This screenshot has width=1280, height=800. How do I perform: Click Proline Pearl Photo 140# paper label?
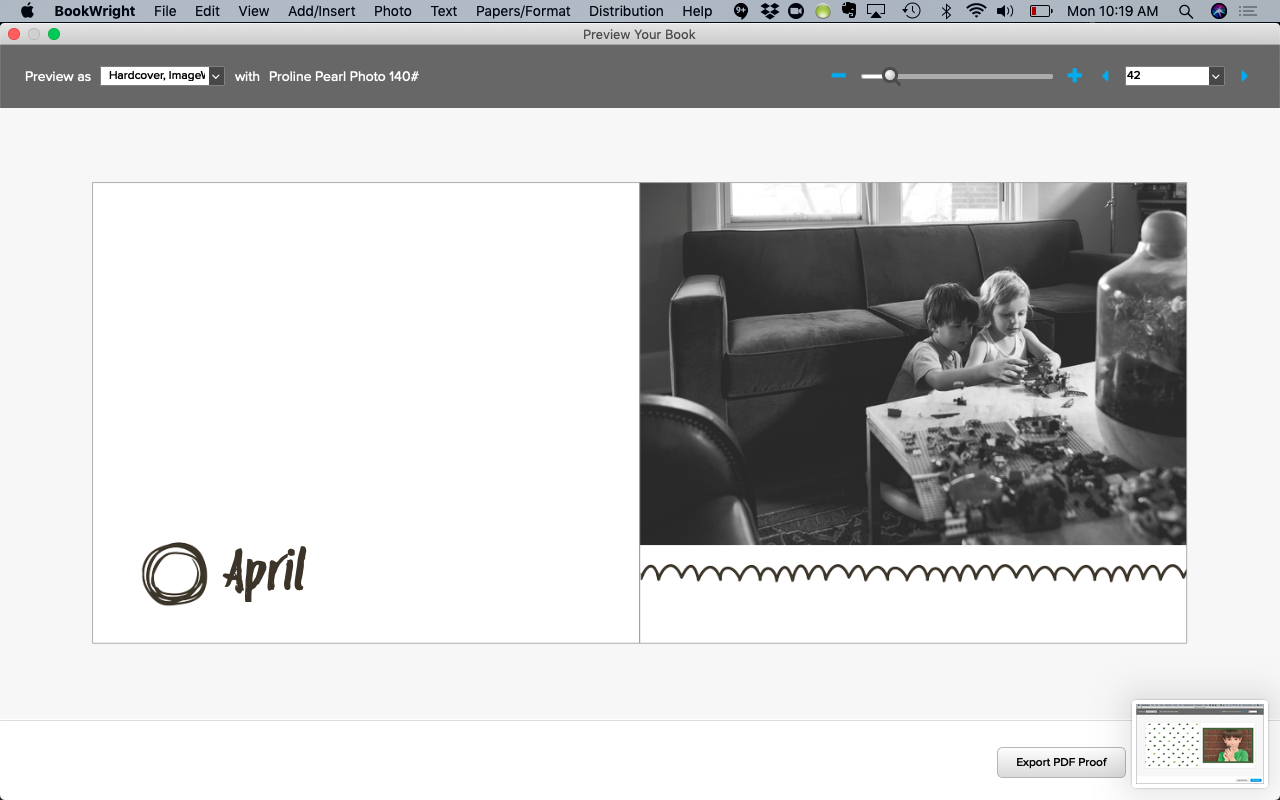pyautogui.click(x=343, y=76)
